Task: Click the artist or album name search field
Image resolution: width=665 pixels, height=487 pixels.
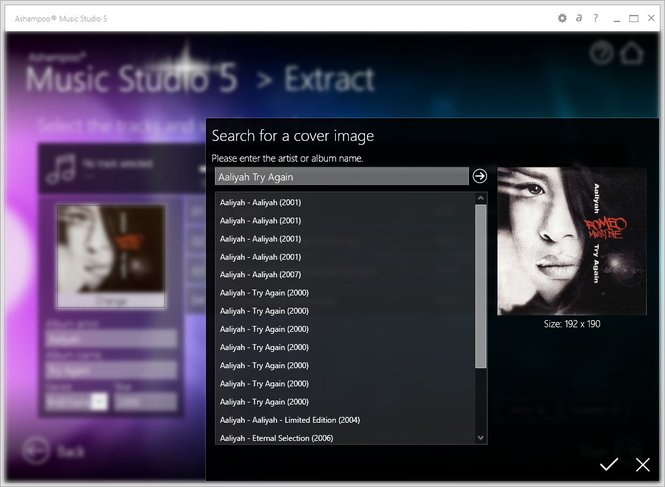Action: (x=342, y=176)
